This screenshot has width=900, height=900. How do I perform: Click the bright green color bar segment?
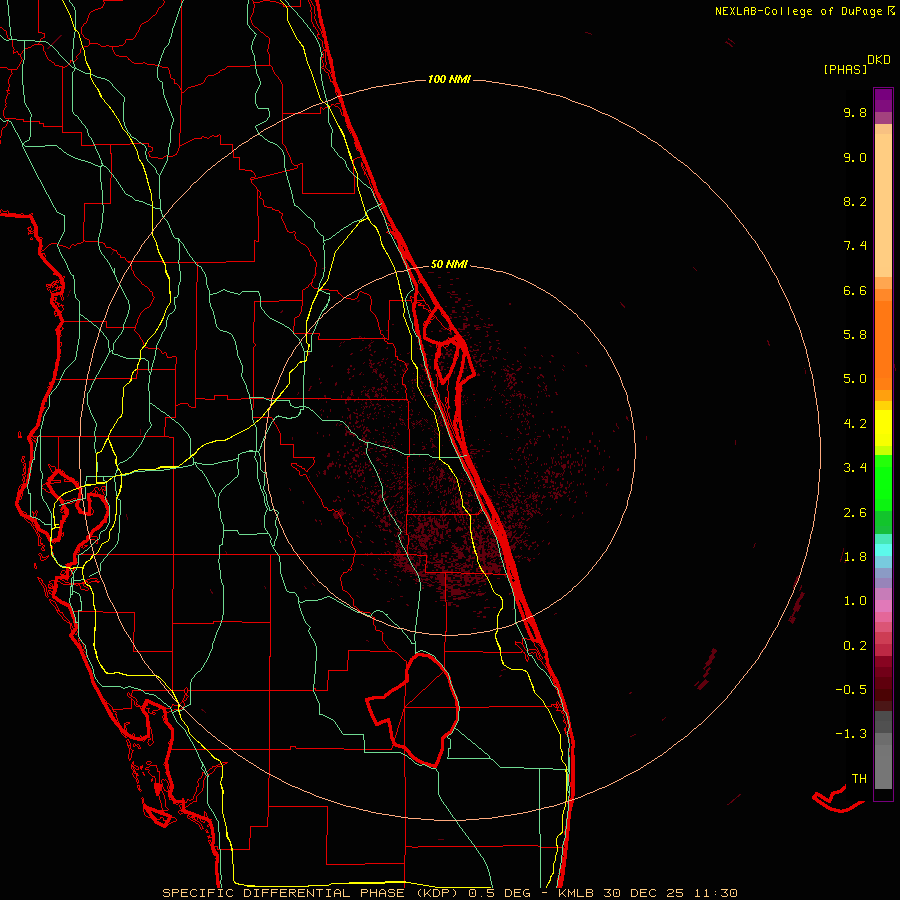pyautogui.click(x=883, y=482)
